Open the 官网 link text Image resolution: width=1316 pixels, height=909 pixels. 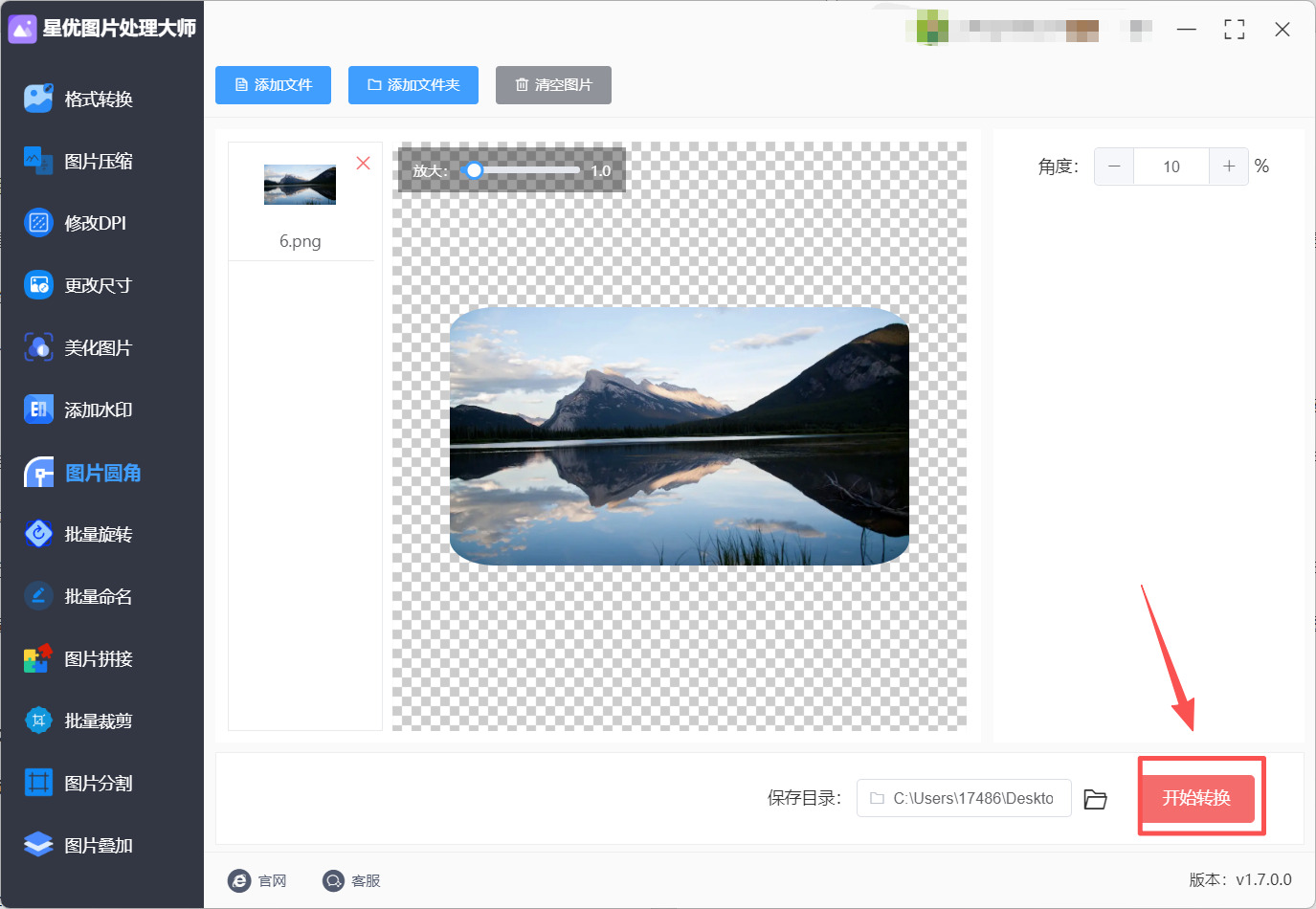pyautogui.click(x=273, y=880)
